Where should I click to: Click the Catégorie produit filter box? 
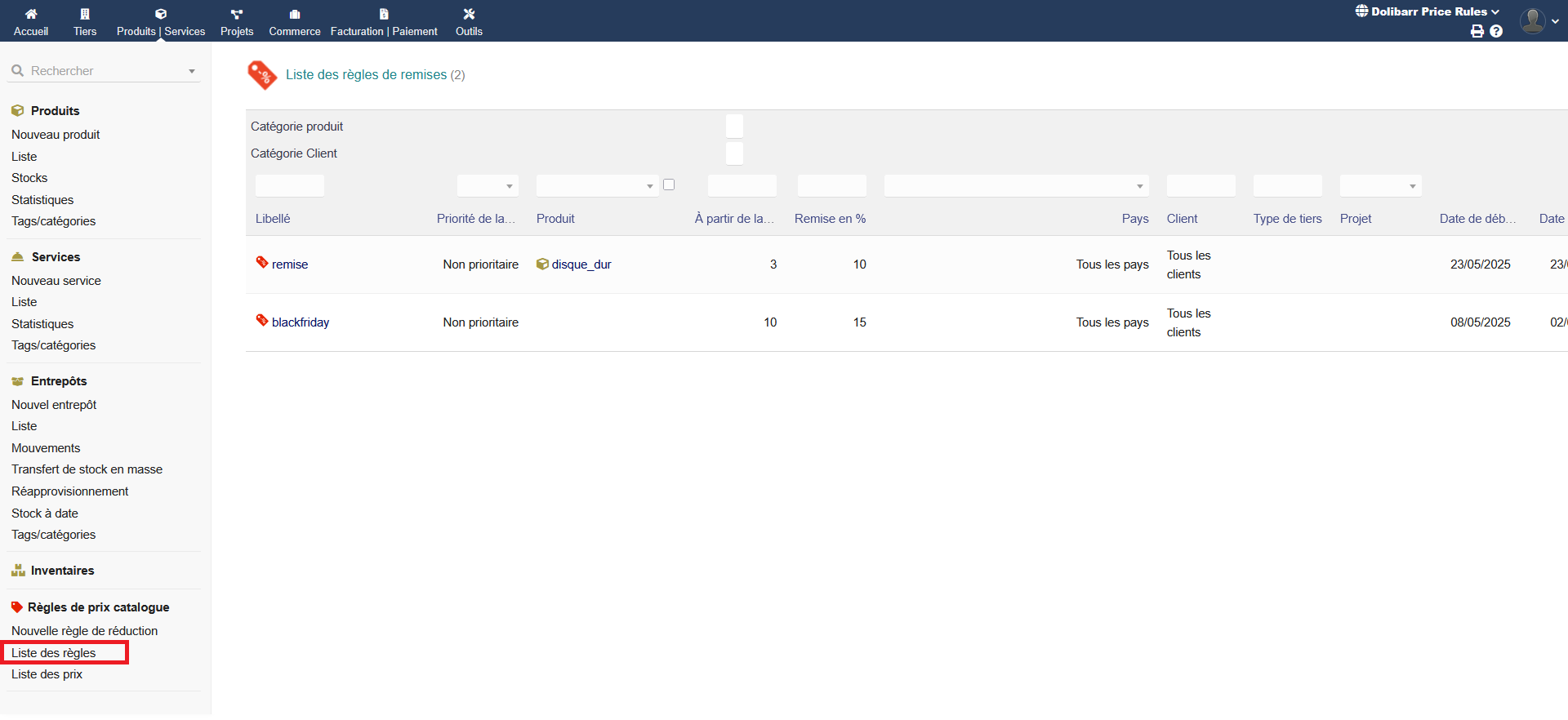734,127
